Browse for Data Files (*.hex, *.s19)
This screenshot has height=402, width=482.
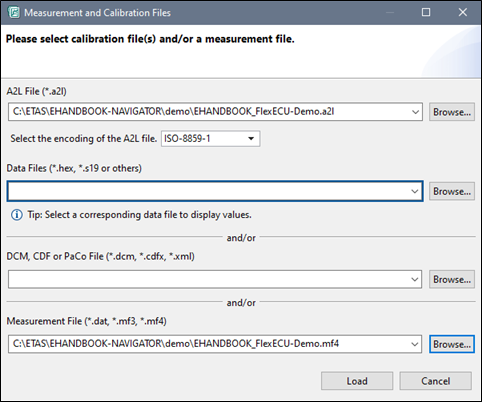(x=452, y=191)
